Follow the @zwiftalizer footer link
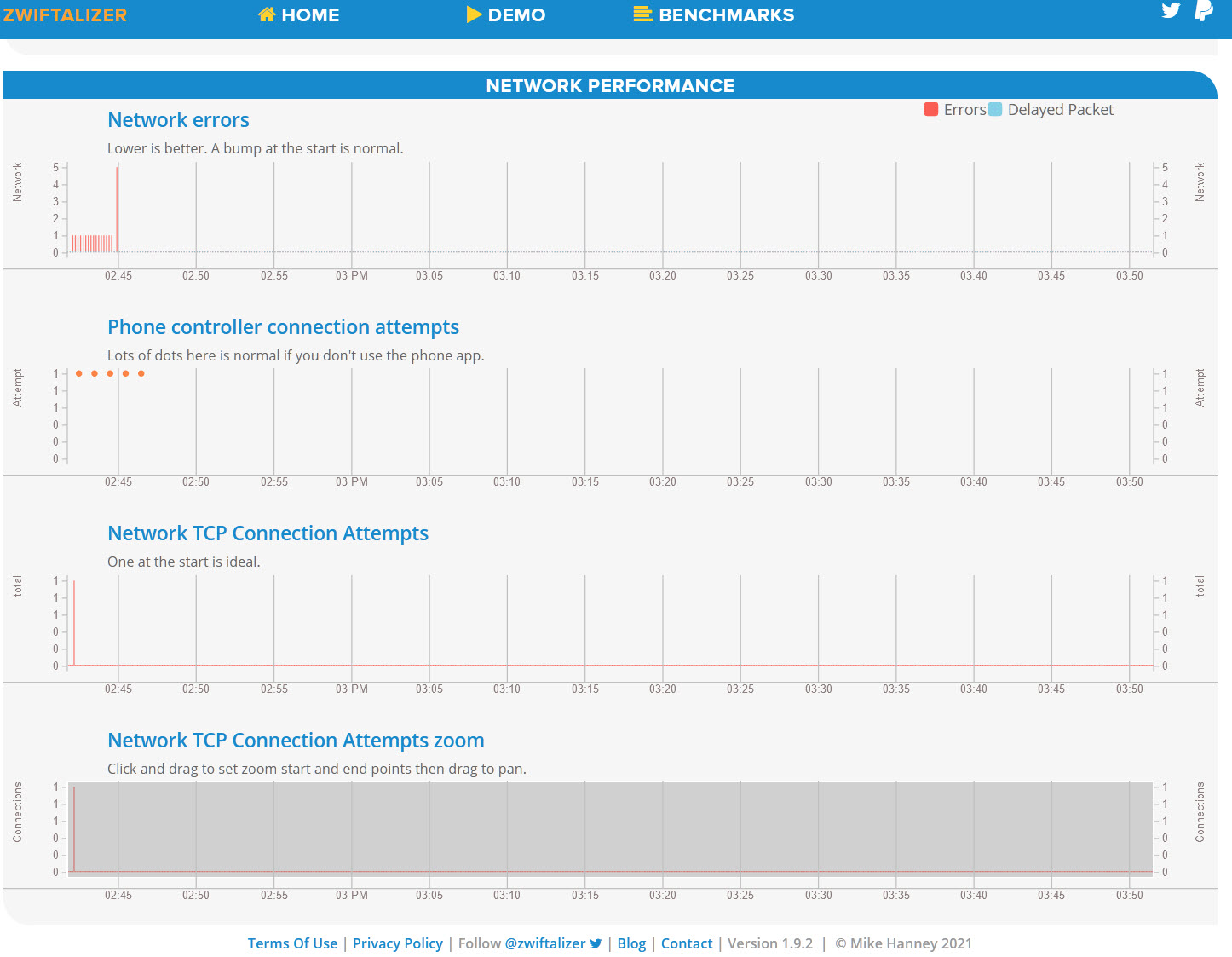Image resolution: width=1232 pixels, height=957 pixels. [x=544, y=943]
